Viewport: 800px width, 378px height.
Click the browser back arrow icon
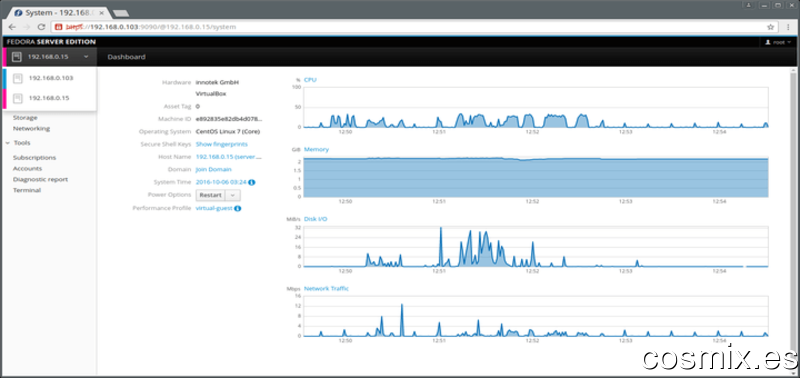tap(12, 27)
